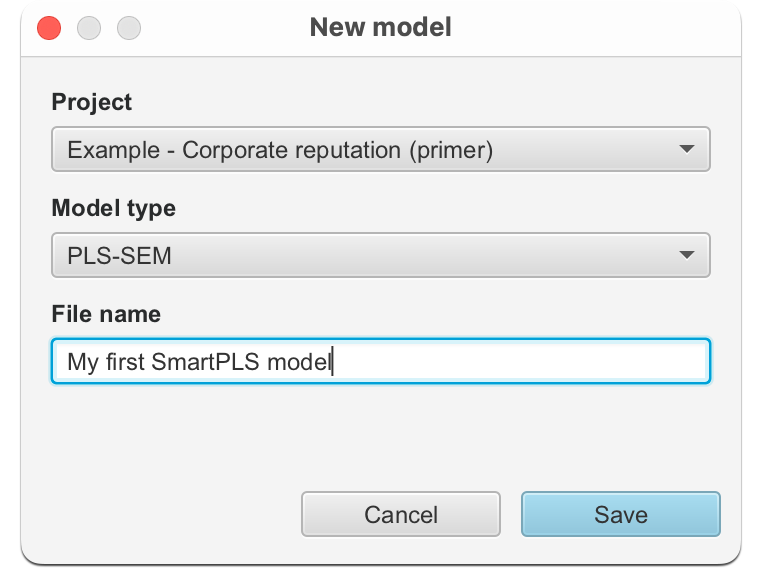Click the "Project" field label

[x=91, y=102]
